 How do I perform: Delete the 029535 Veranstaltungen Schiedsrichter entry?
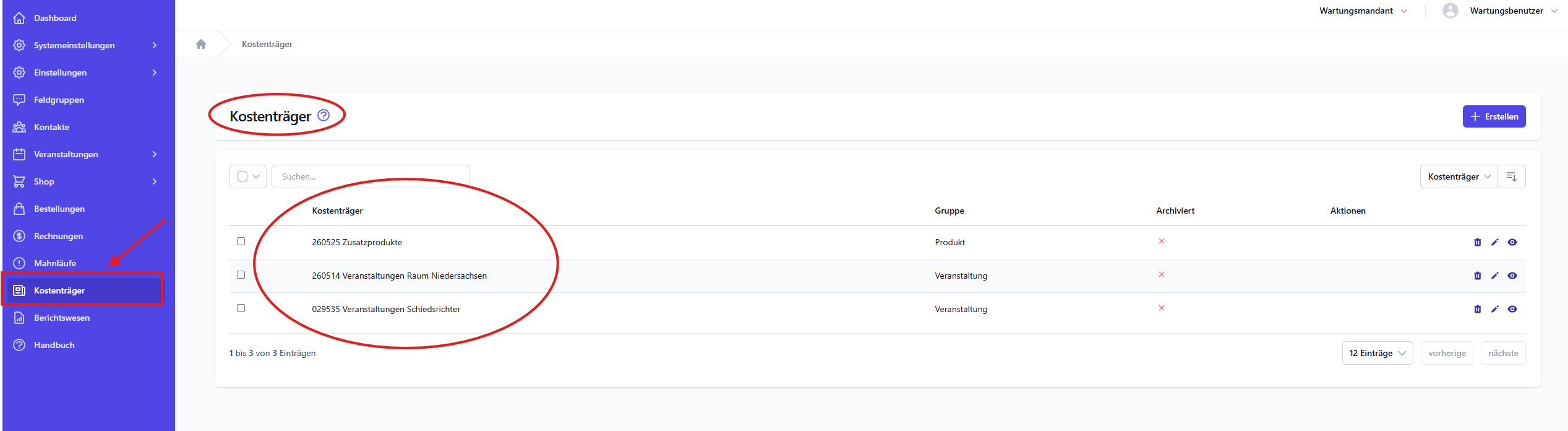coord(1478,309)
